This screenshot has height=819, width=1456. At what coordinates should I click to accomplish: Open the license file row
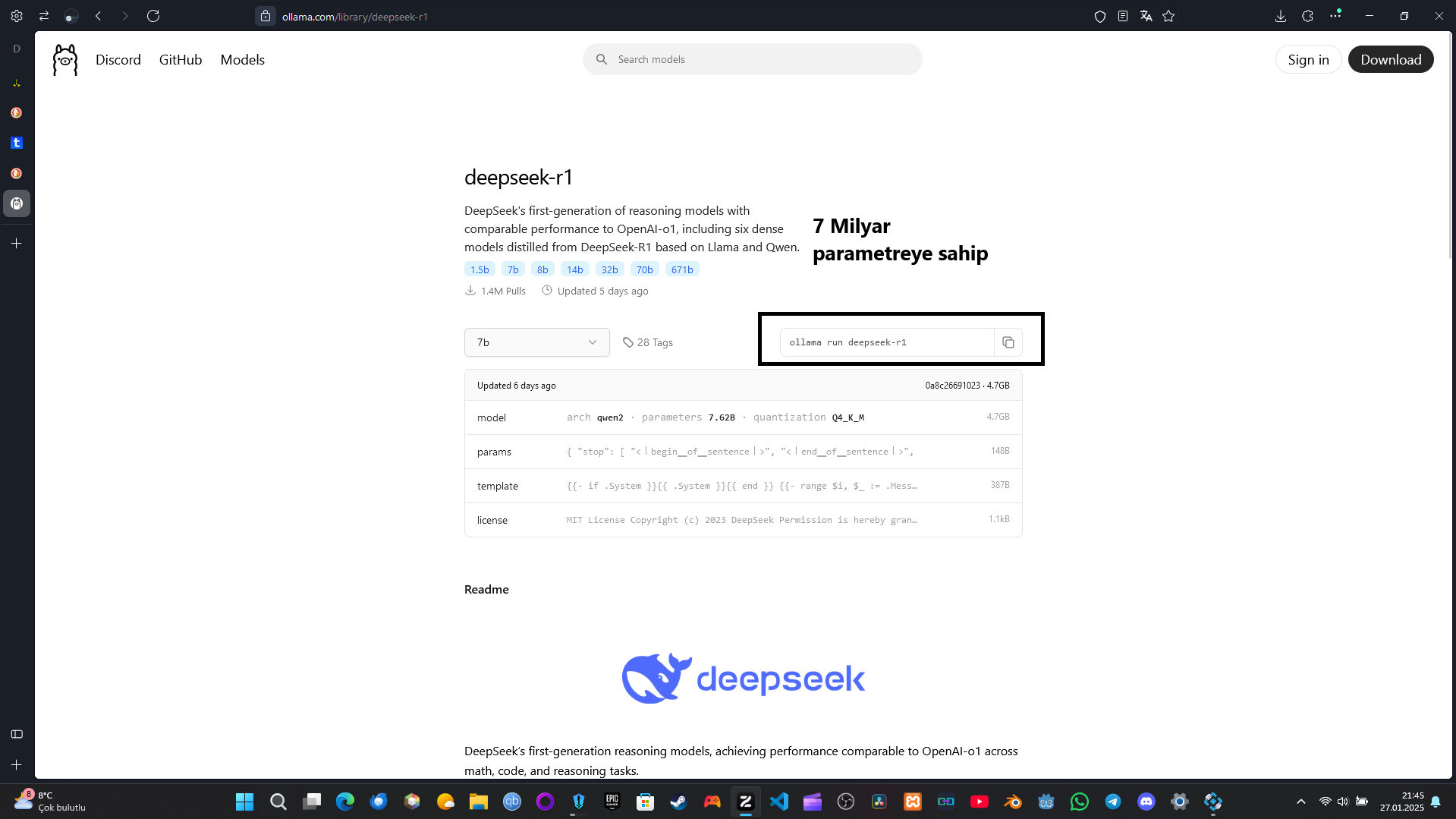(744, 520)
